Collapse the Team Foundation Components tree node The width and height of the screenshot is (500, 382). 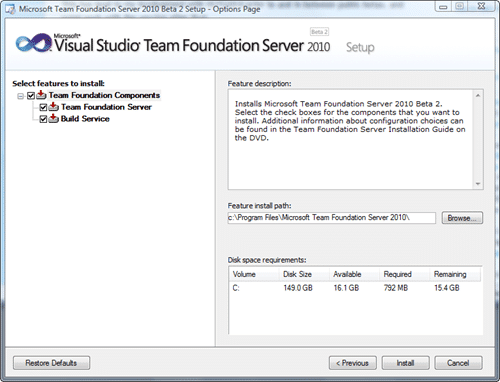pos(21,96)
